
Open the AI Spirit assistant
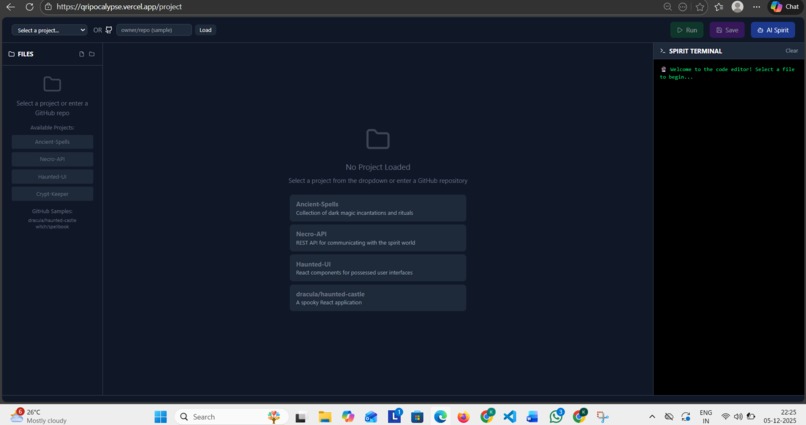[773, 30]
